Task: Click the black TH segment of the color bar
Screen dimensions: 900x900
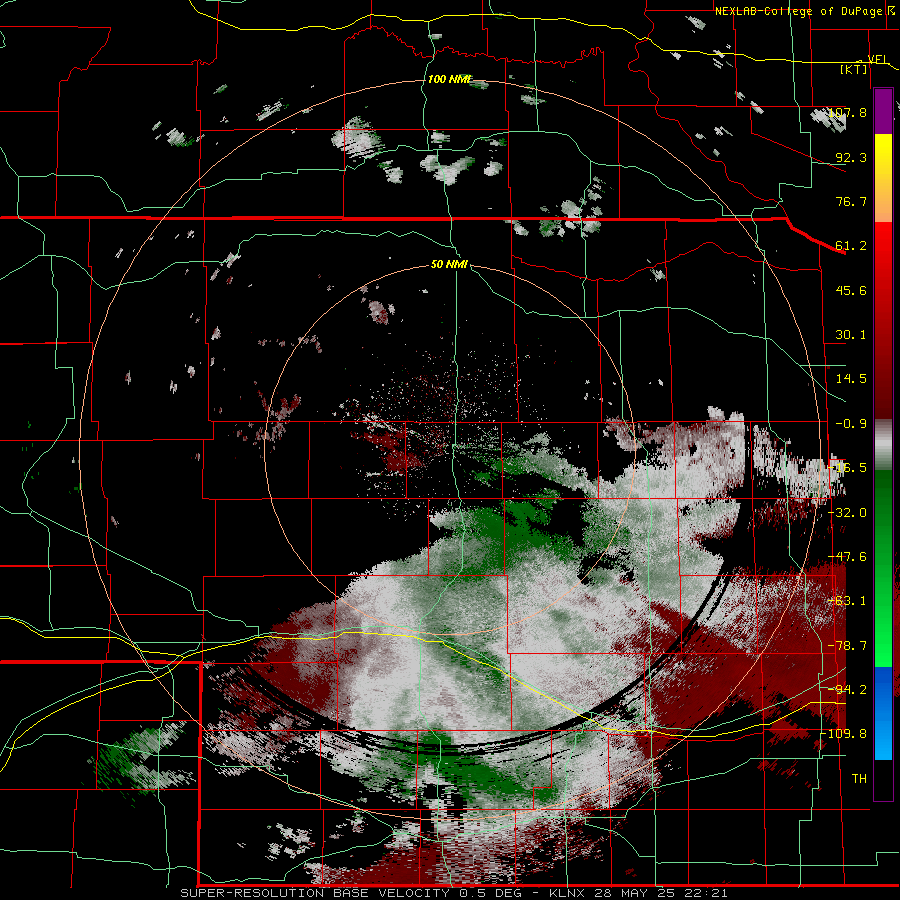Action: point(883,779)
